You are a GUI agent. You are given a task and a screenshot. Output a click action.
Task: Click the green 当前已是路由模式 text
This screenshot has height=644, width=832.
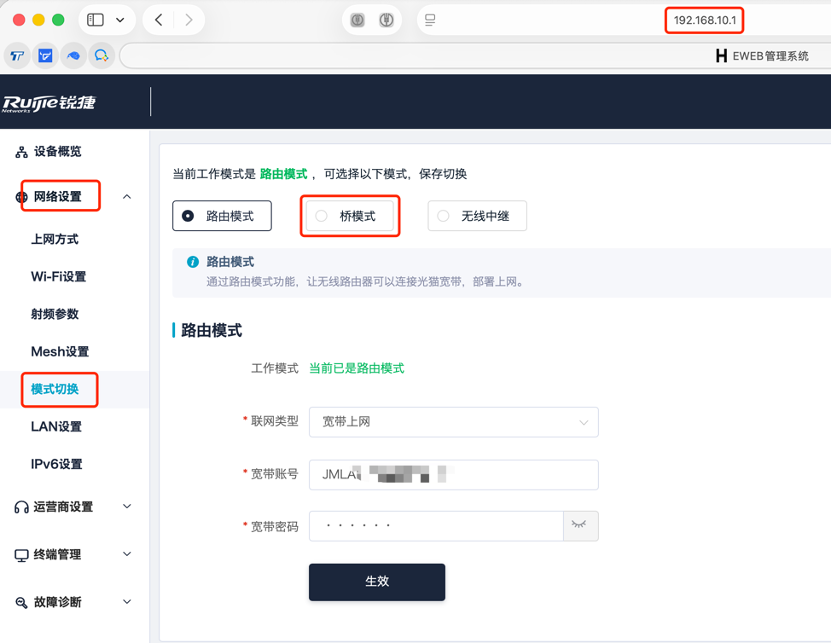tap(357, 369)
